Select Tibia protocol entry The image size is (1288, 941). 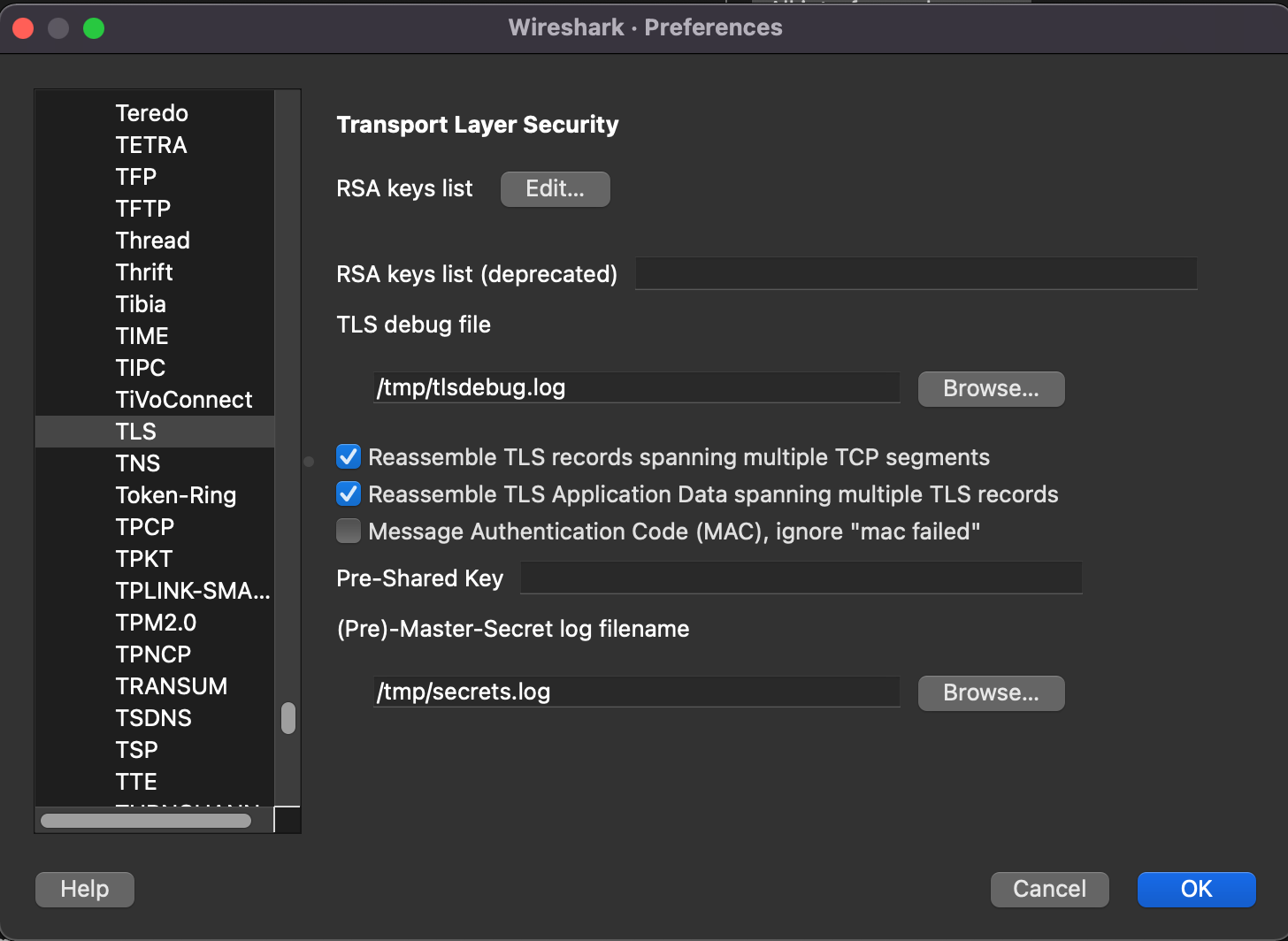[x=155, y=304]
